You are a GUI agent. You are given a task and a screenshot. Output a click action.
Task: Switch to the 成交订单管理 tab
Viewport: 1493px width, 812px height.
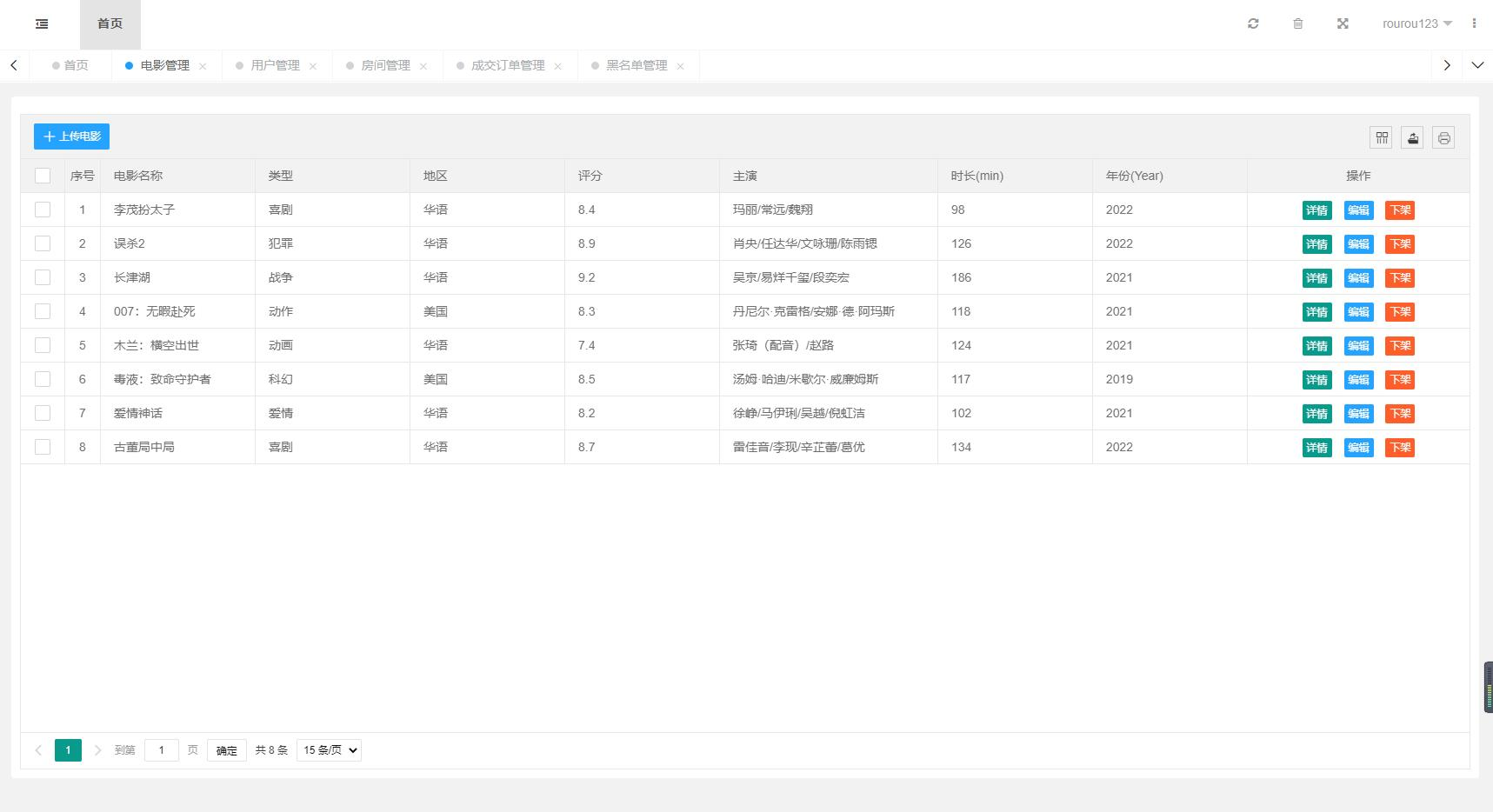[x=508, y=65]
